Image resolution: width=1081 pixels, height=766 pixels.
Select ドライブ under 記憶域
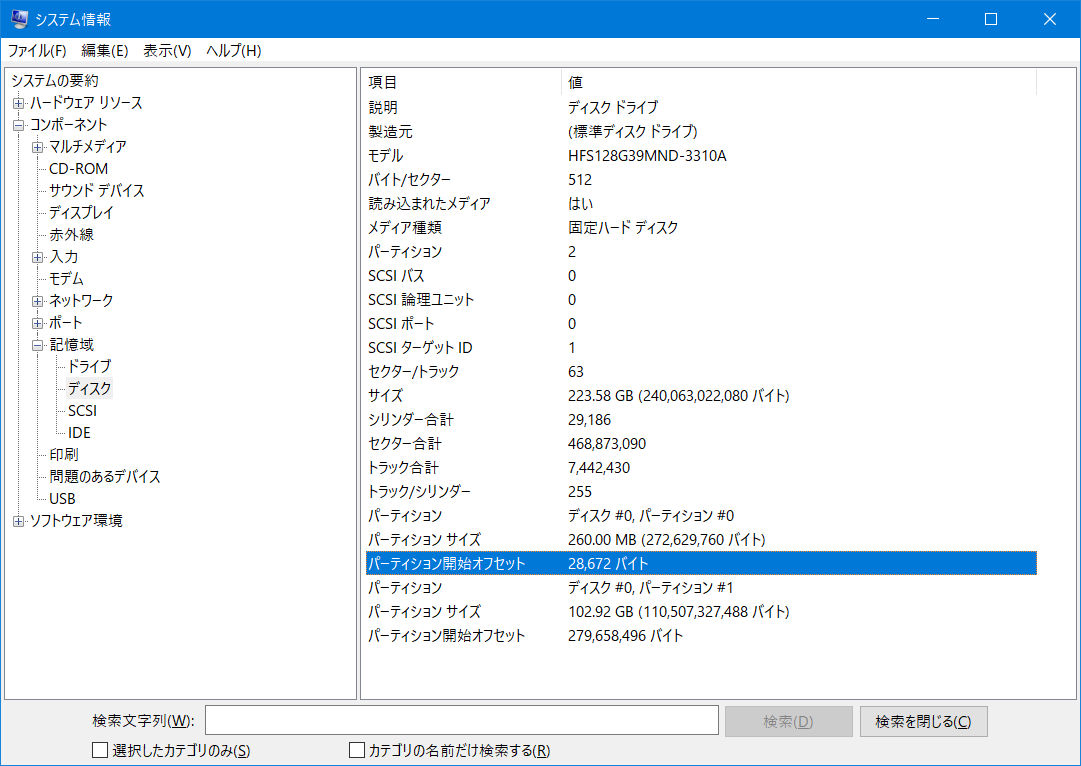pos(89,367)
